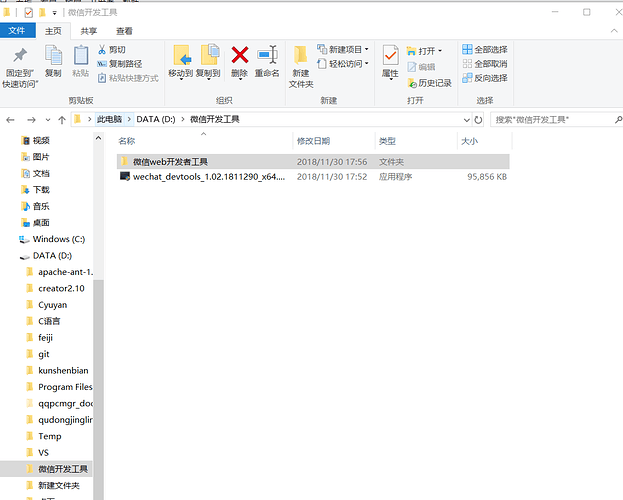Create a new folder (新建文件夹)
Screen dimensions: 623x500
pos(301,66)
